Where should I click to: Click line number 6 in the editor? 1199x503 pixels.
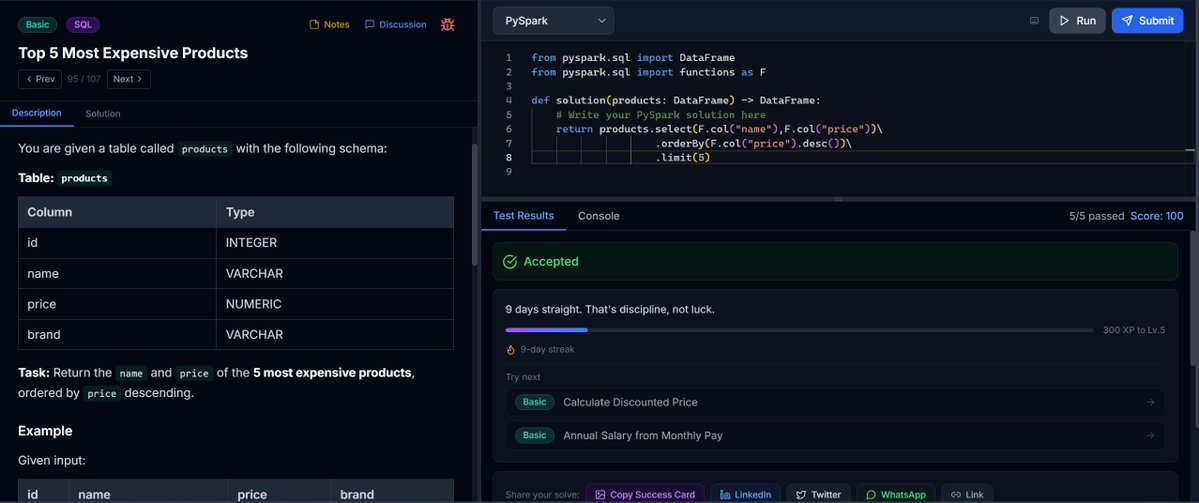(x=509, y=129)
